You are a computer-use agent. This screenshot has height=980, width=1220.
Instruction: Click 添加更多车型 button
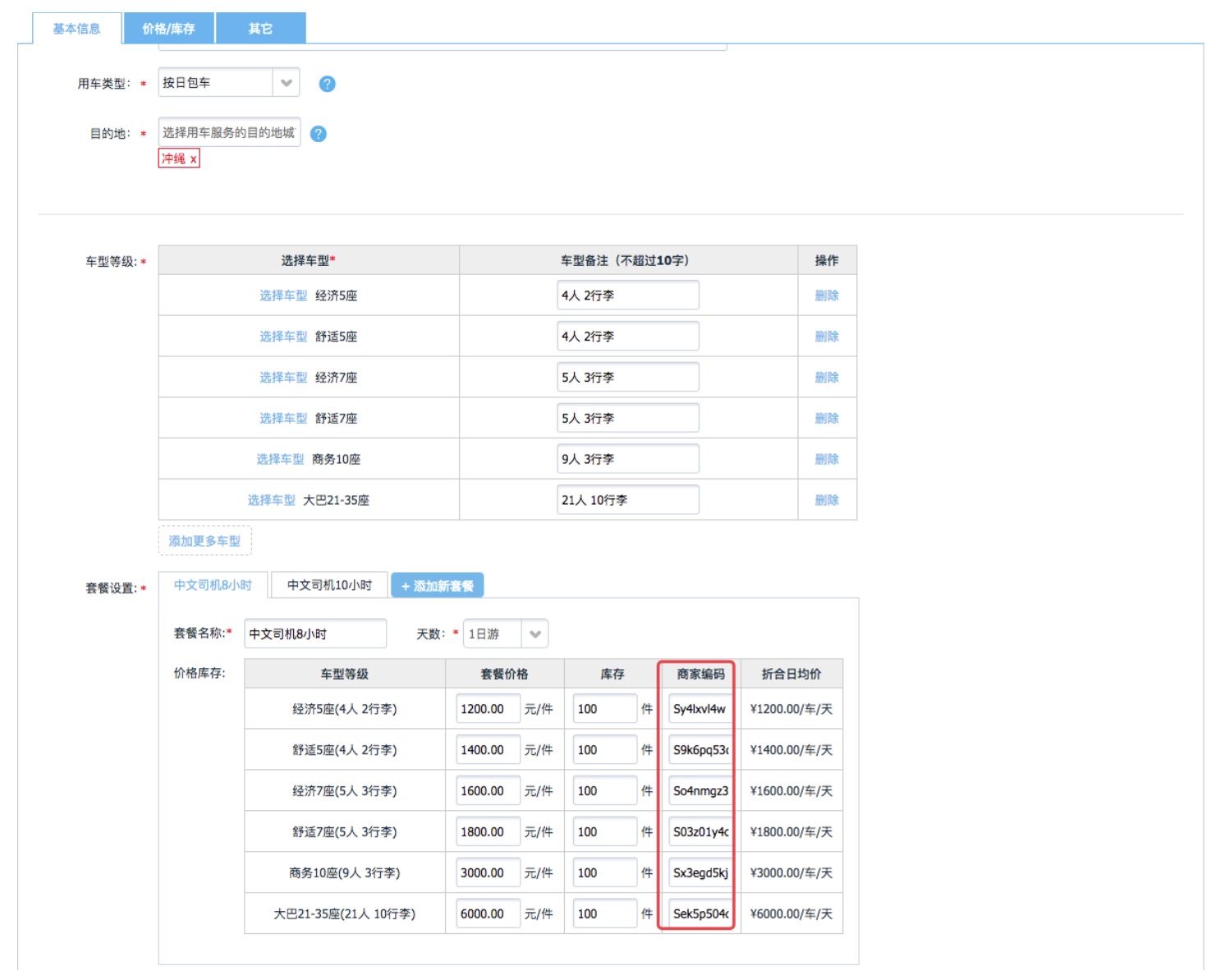click(204, 541)
